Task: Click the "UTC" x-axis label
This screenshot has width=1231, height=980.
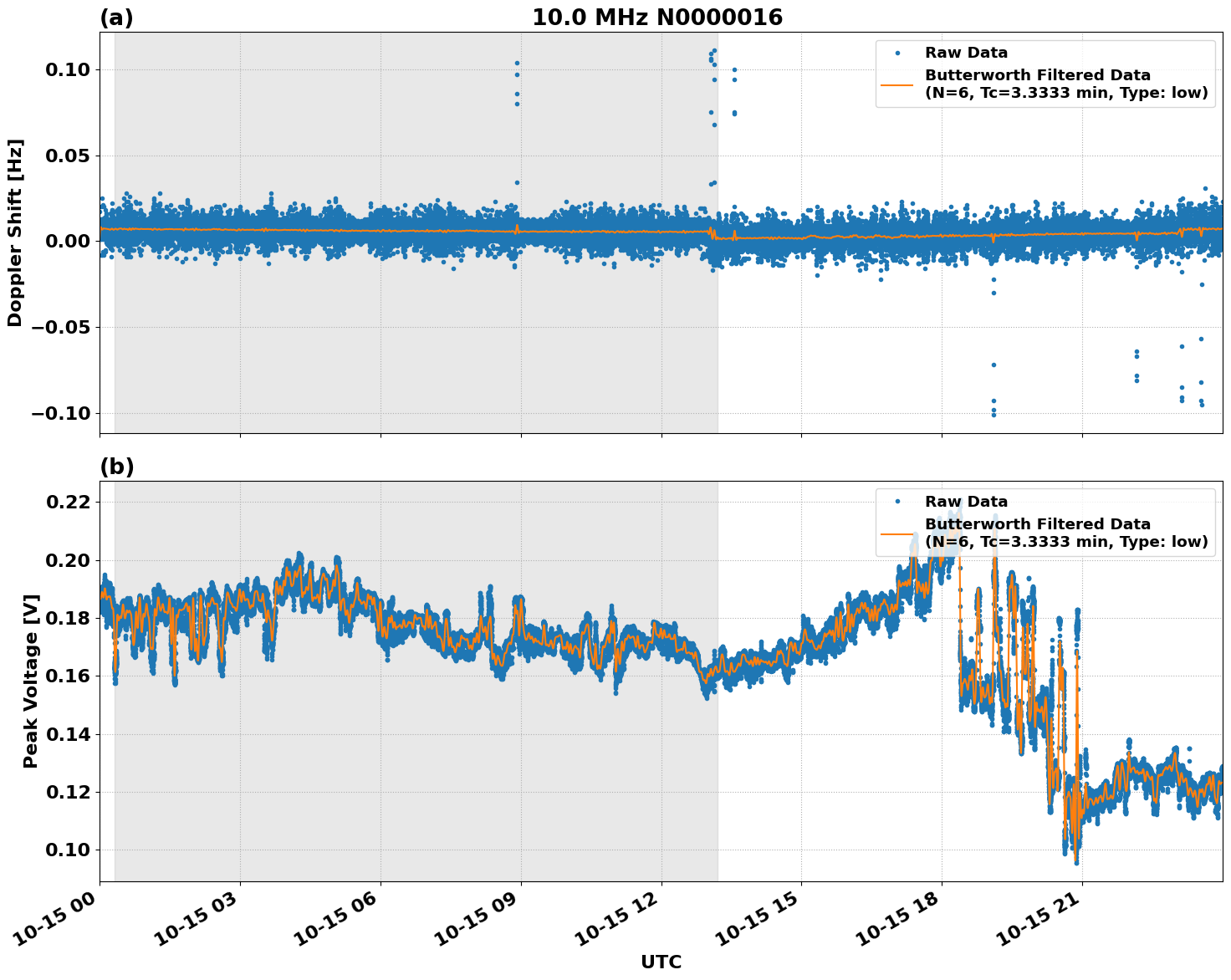Action: click(x=661, y=962)
